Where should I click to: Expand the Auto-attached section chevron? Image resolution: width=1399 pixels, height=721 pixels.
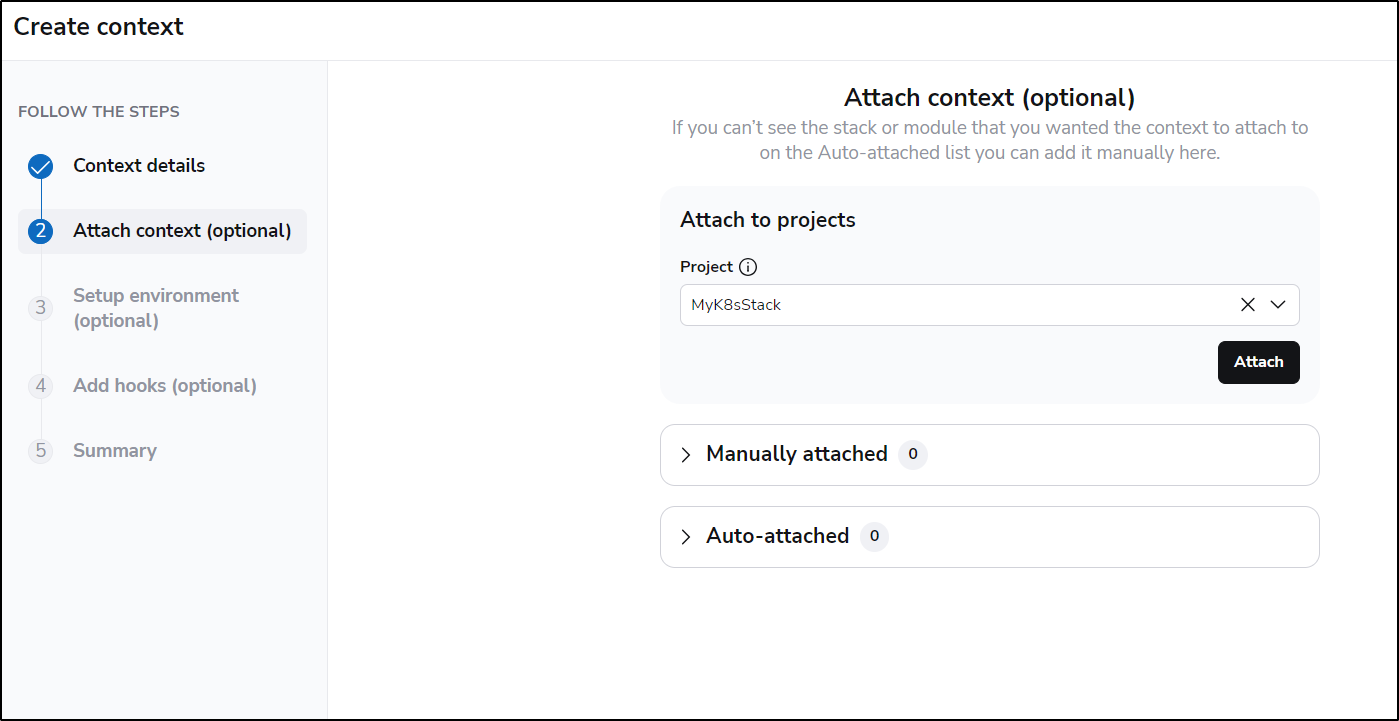[x=686, y=537]
